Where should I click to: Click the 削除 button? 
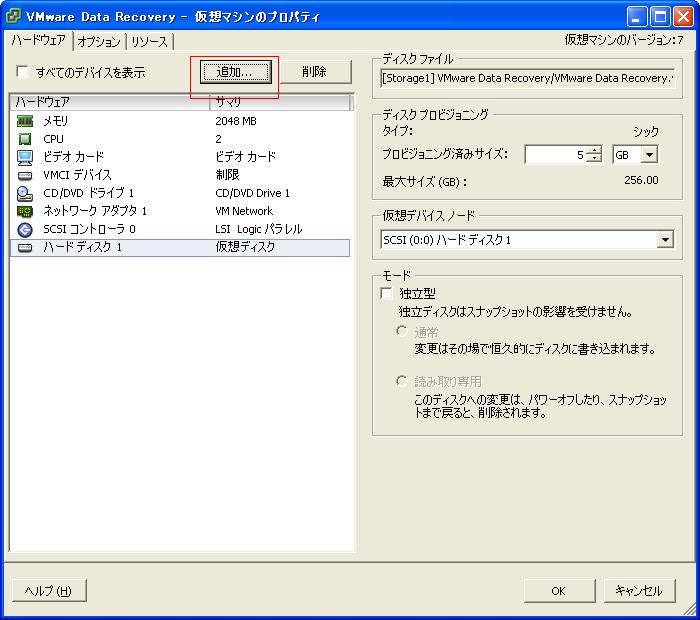pos(315,72)
